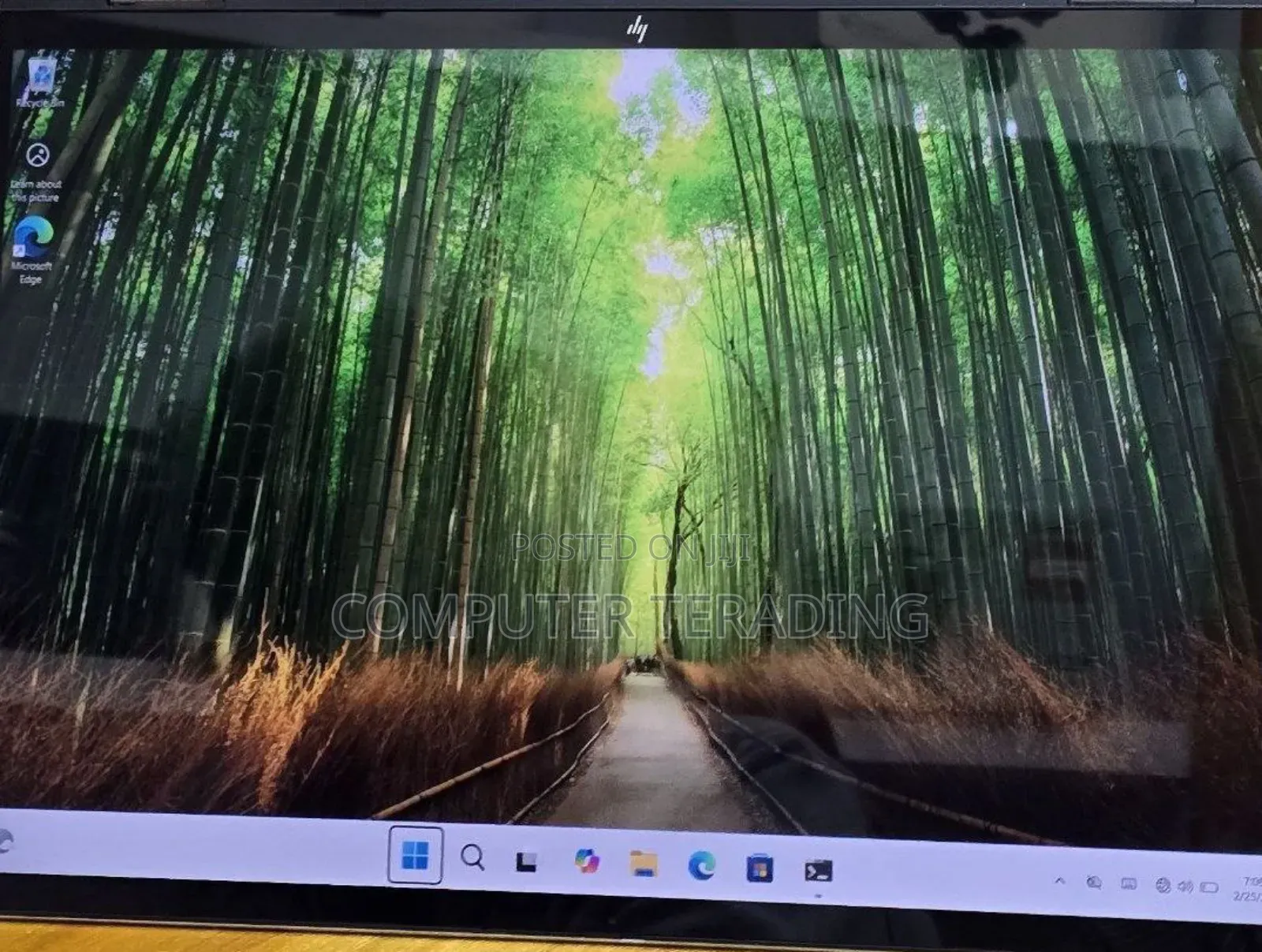Screen dimensions: 1262x952
Task: Expand the hidden tray icons chevron
Action: (1059, 881)
